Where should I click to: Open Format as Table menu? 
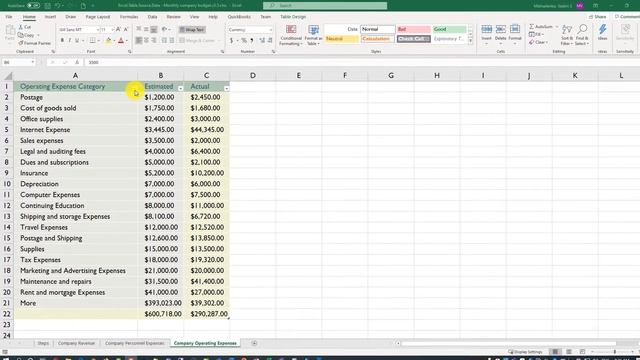[x=313, y=35]
